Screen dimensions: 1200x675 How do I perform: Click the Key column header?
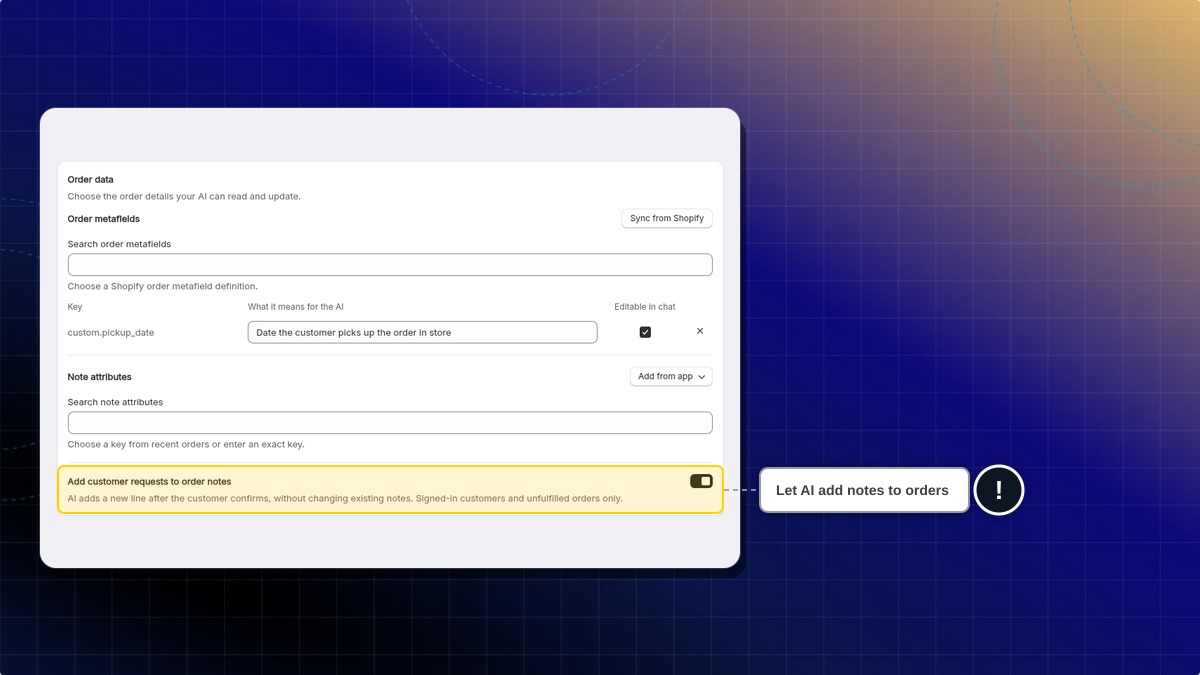tap(75, 307)
